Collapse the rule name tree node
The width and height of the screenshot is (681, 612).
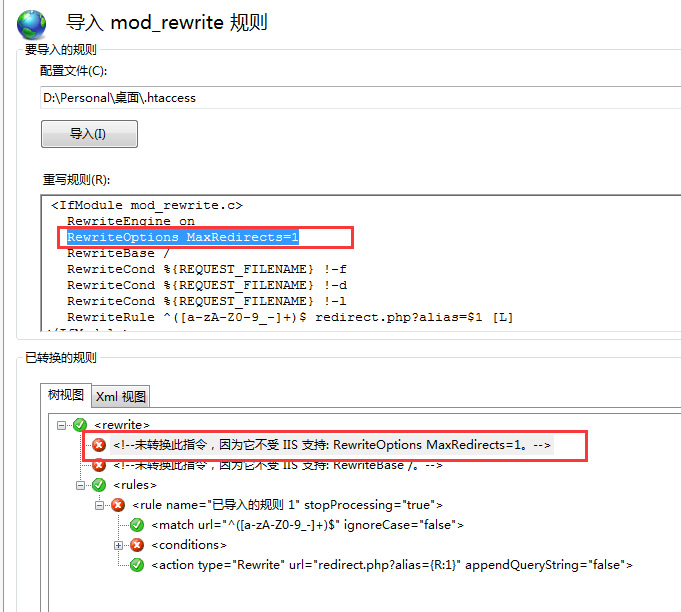100,505
